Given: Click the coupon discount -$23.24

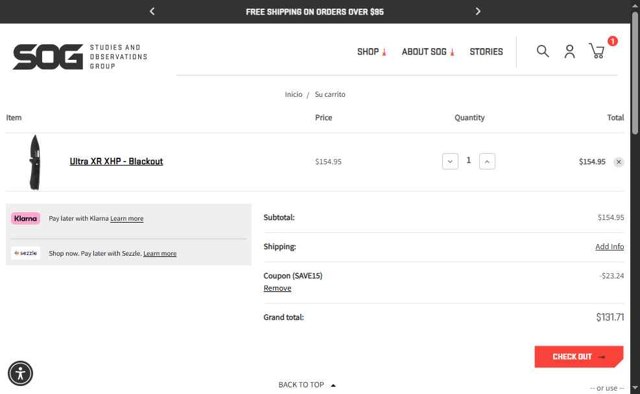Looking at the screenshot, I should click(x=611, y=276).
